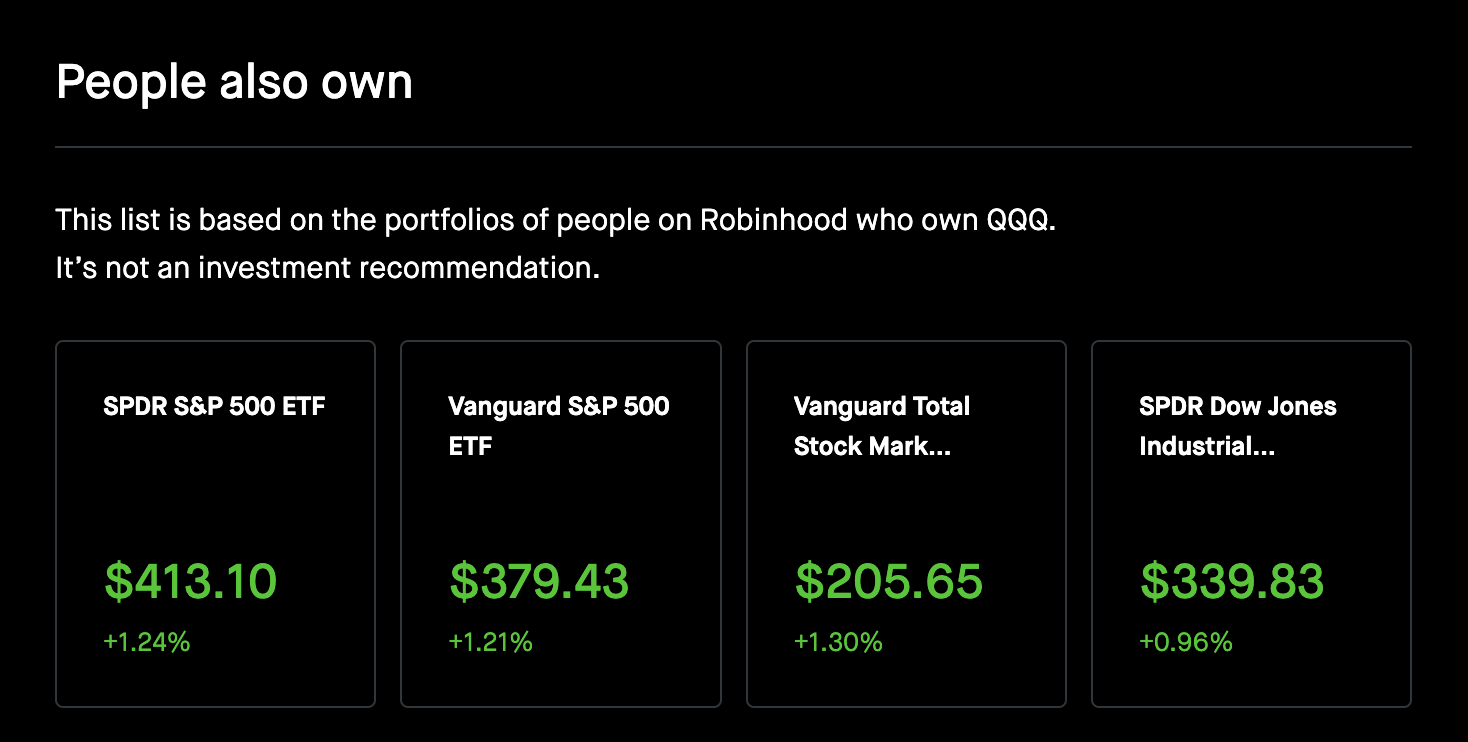This screenshot has height=742, width=1468.
Task: Open the SPDR Dow Jones Industrial... title
Action: click(x=1237, y=425)
